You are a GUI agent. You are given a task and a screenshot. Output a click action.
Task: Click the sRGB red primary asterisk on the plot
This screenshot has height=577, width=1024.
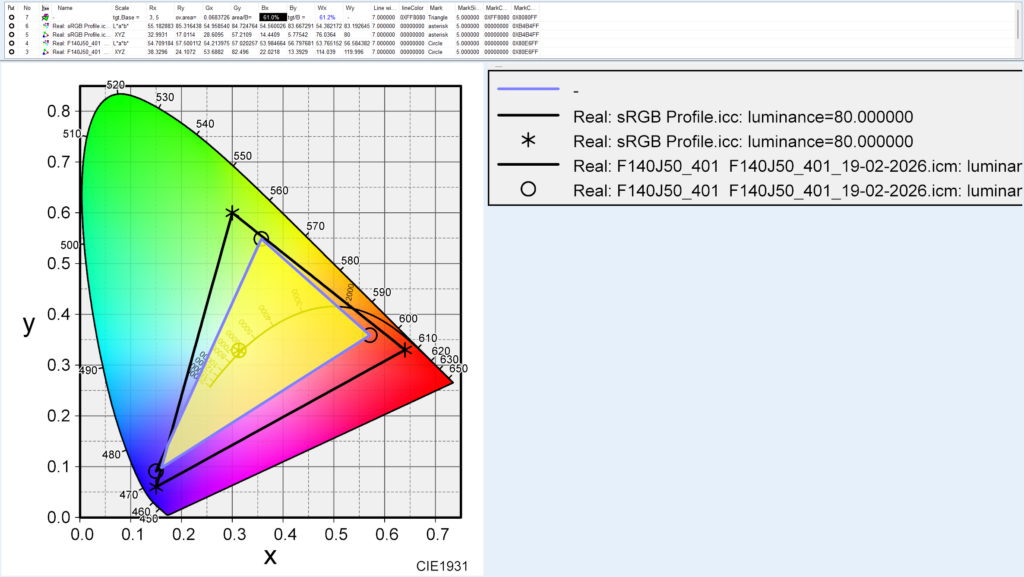click(x=405, y=350)
